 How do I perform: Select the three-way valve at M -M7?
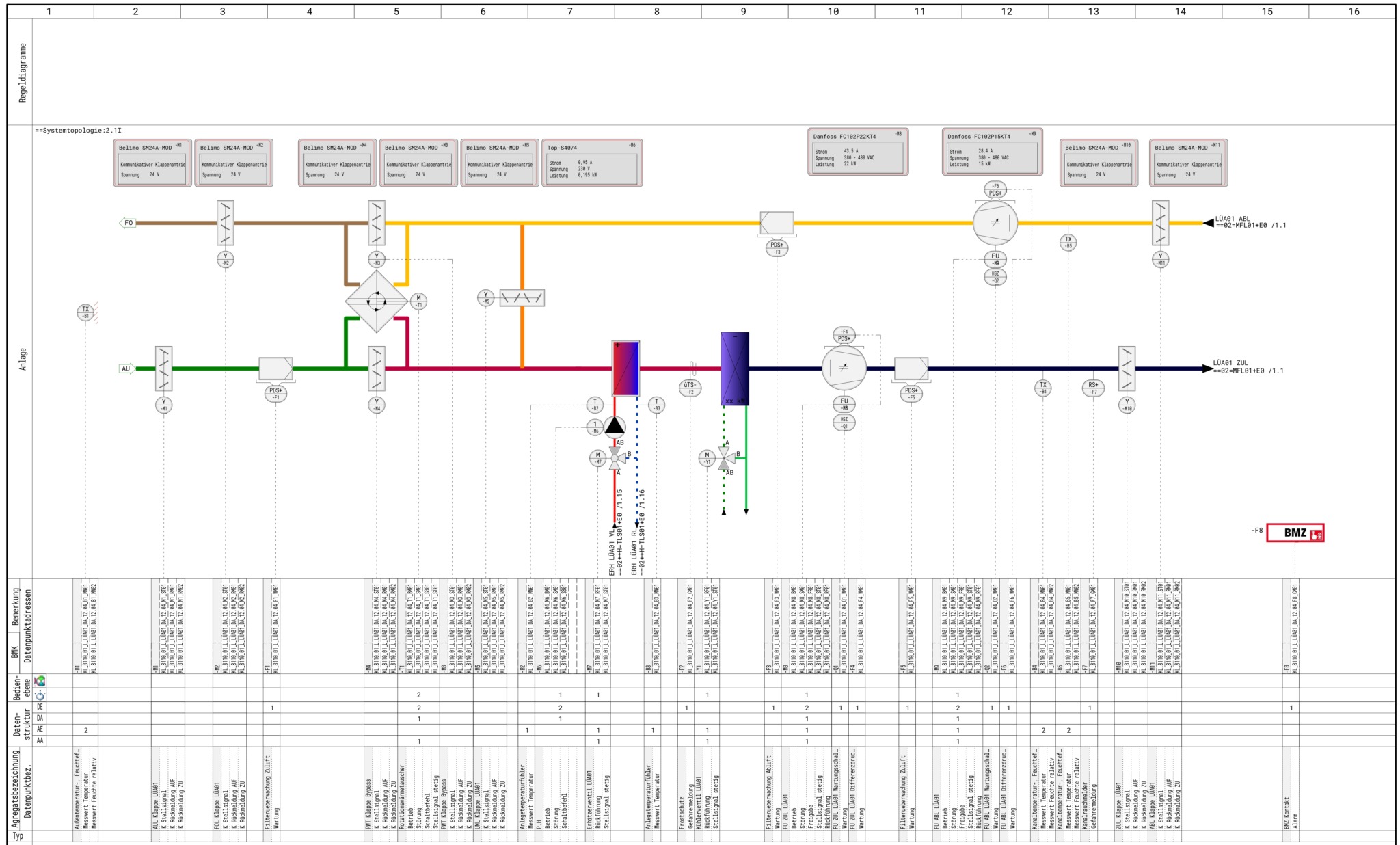617,458
